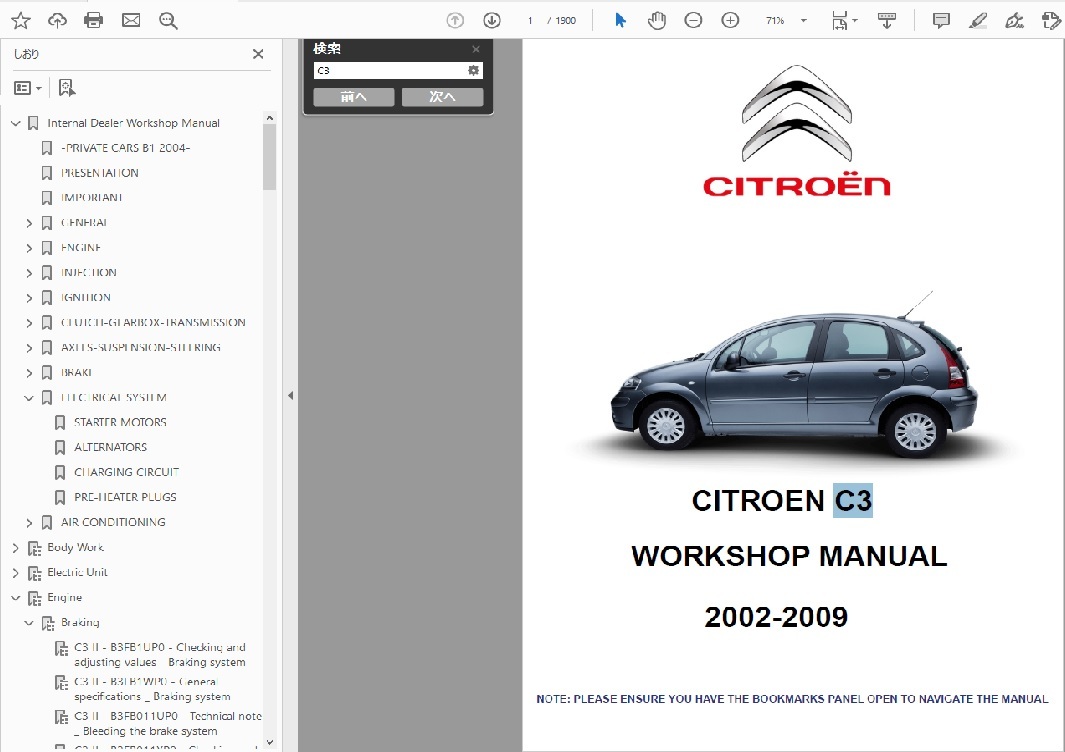The image size is (1065, 752).
Task: Expand the ENGINE bookmark
Action: pyautogui.click(x=29, y=248)
